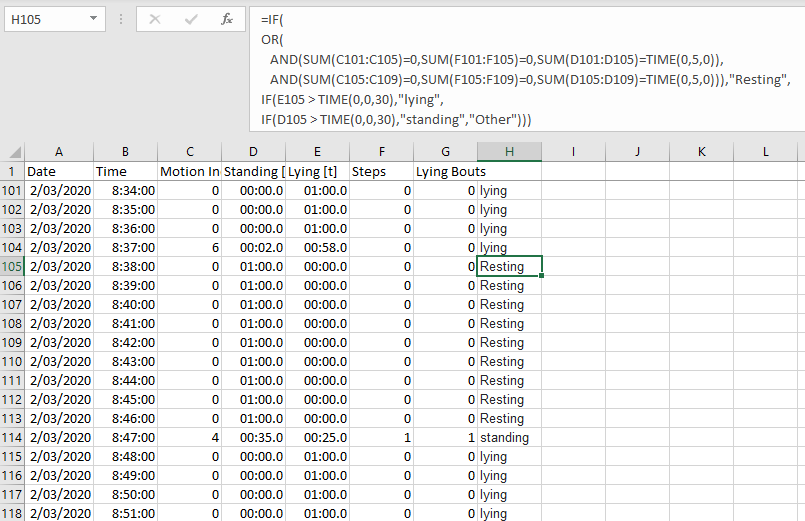
Task: Select row 105 header
Action: [12, 266]
